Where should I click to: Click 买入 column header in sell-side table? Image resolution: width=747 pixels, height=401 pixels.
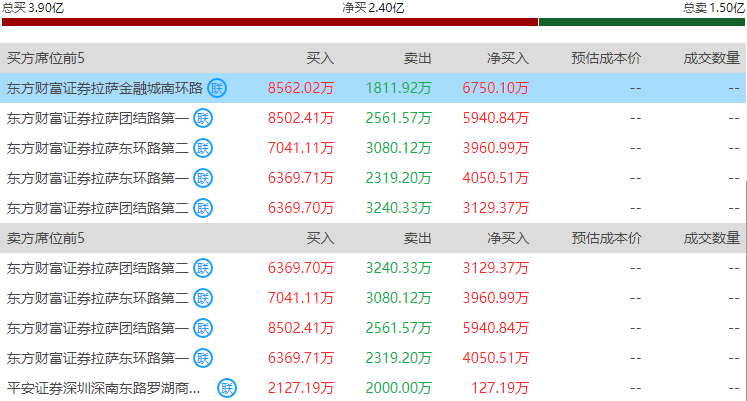click(320, 238)
